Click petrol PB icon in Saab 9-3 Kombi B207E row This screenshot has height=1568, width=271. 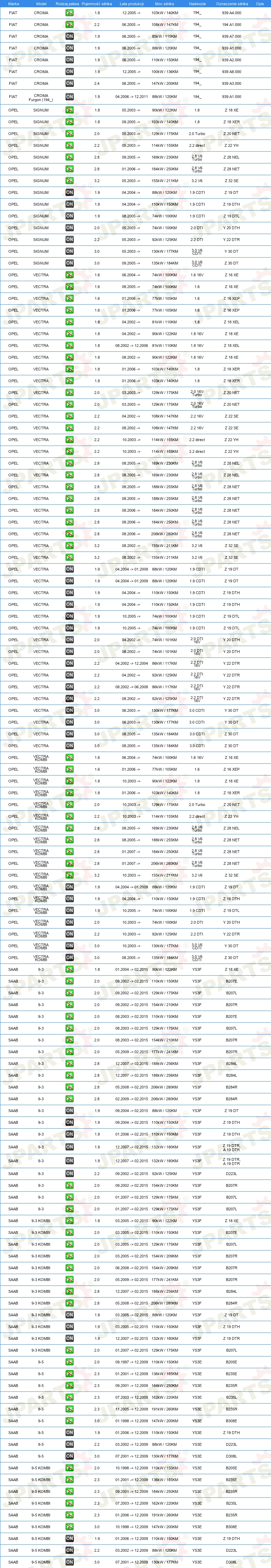(x=69, y=1233)
